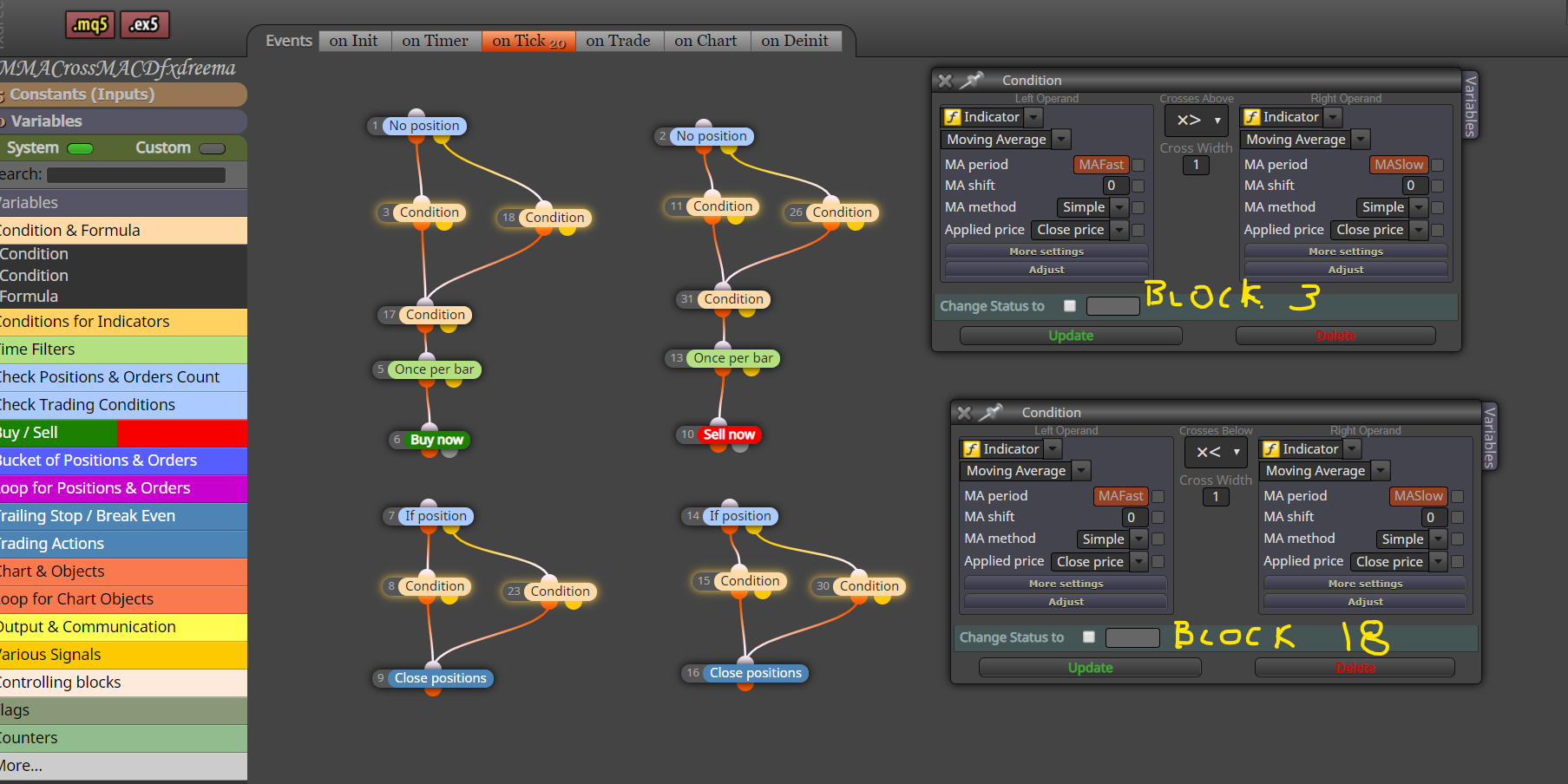The image size is (1568, 784).
Task: Select the 'Buy now' block node
Action: click(436, 440)
